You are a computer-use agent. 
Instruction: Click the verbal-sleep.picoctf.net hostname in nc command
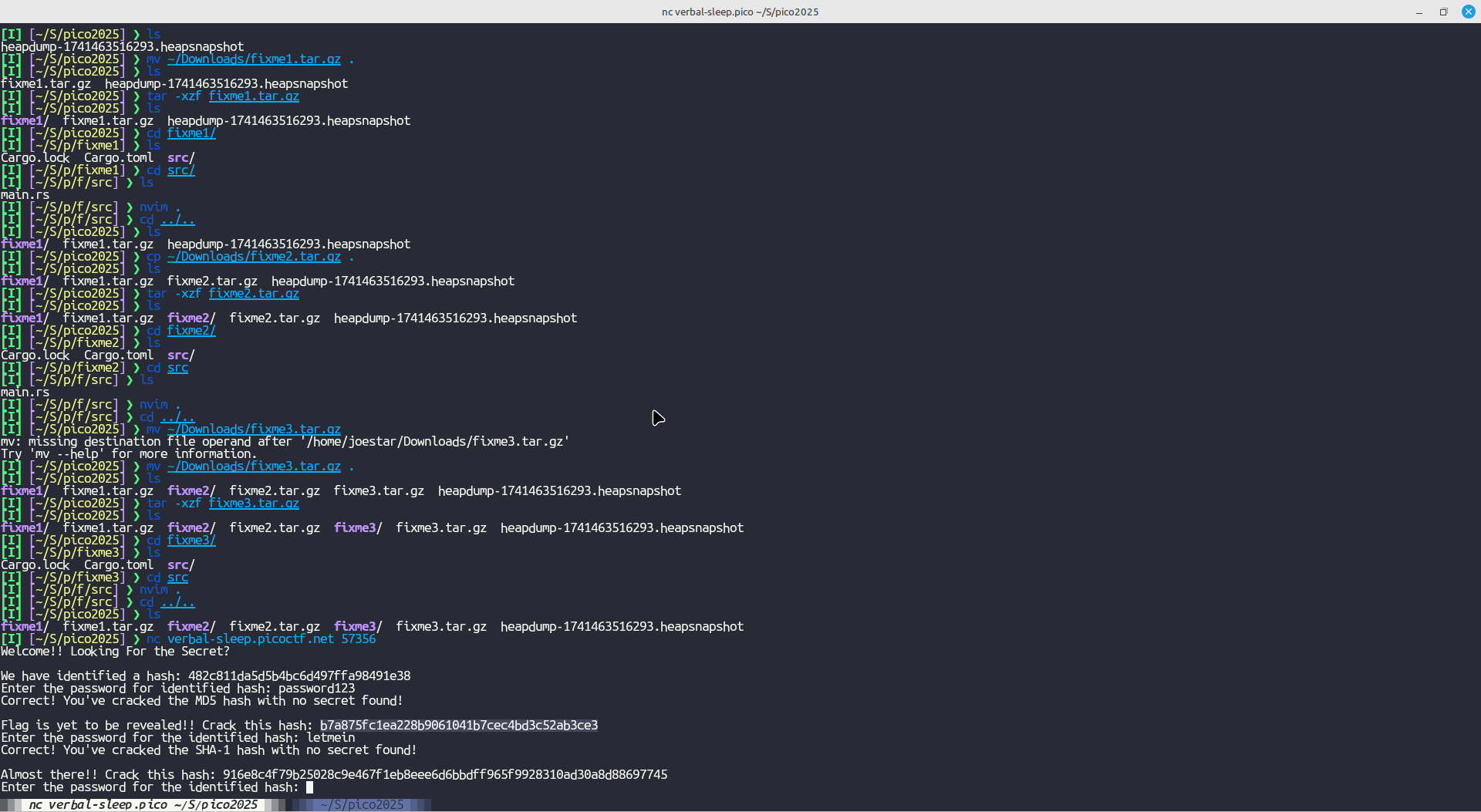(x=251, y=639)
